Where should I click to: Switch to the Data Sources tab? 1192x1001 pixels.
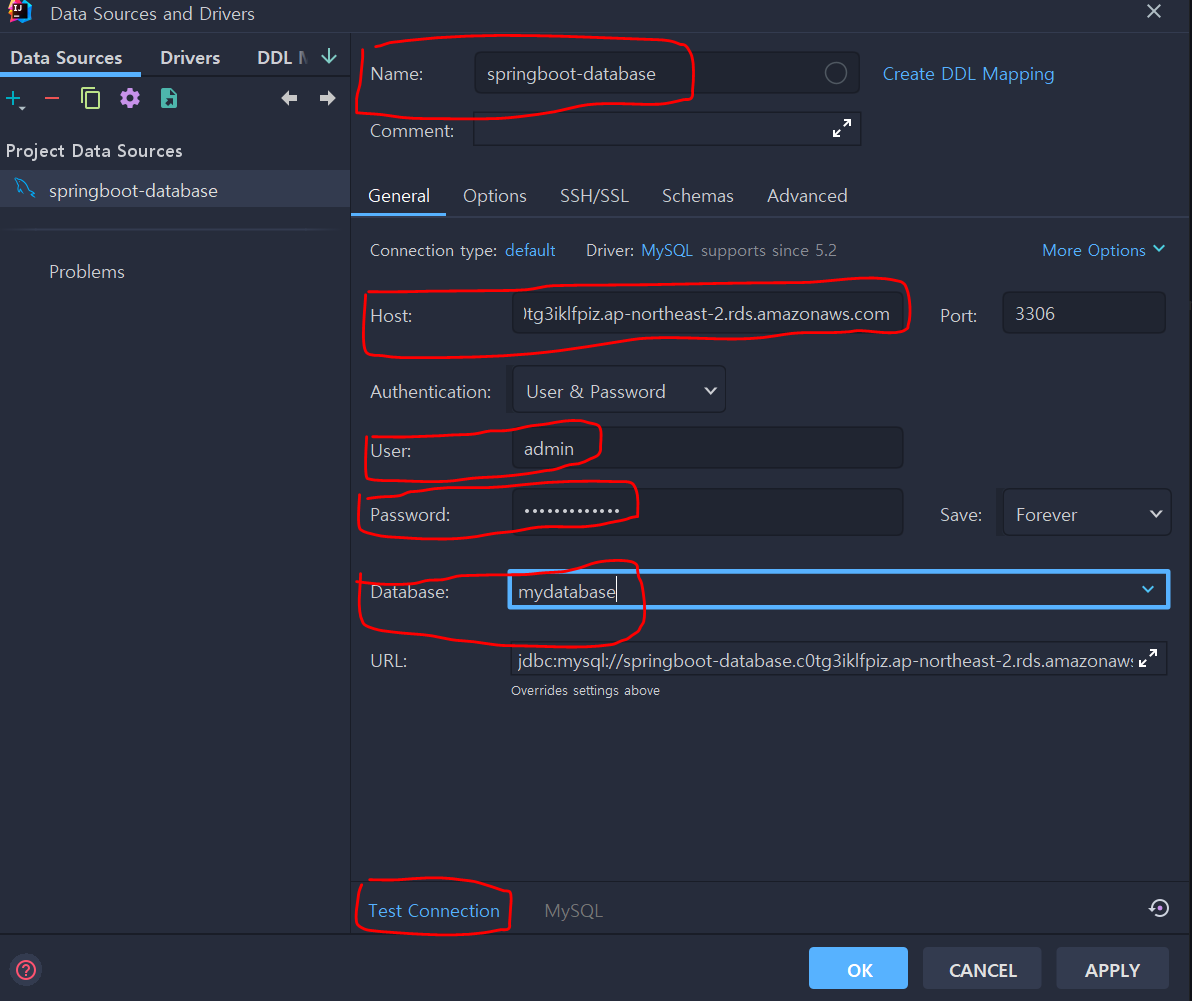tap(66, 58)
